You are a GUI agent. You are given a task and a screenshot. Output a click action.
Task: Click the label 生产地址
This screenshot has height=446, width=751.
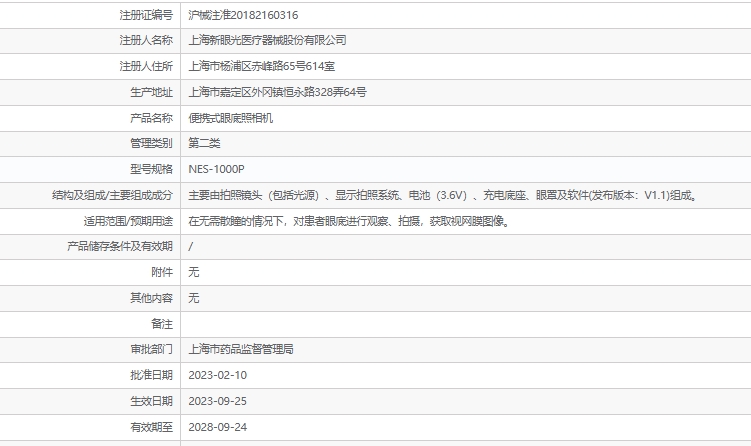(151, 92)
